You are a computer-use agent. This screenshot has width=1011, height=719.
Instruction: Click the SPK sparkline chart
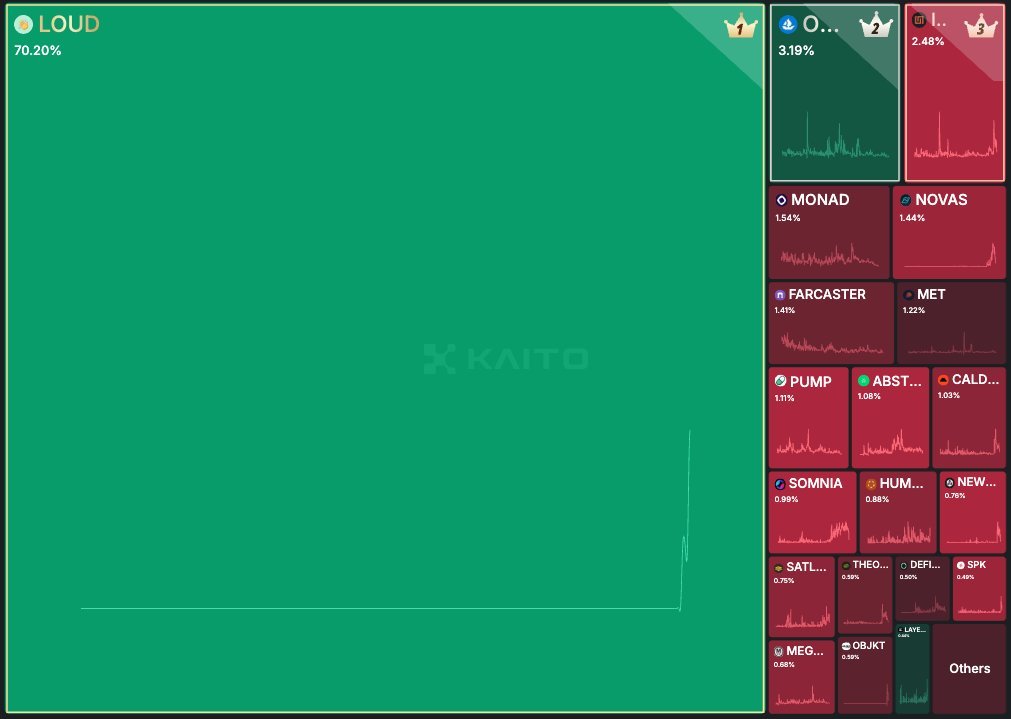click(979, 604)
